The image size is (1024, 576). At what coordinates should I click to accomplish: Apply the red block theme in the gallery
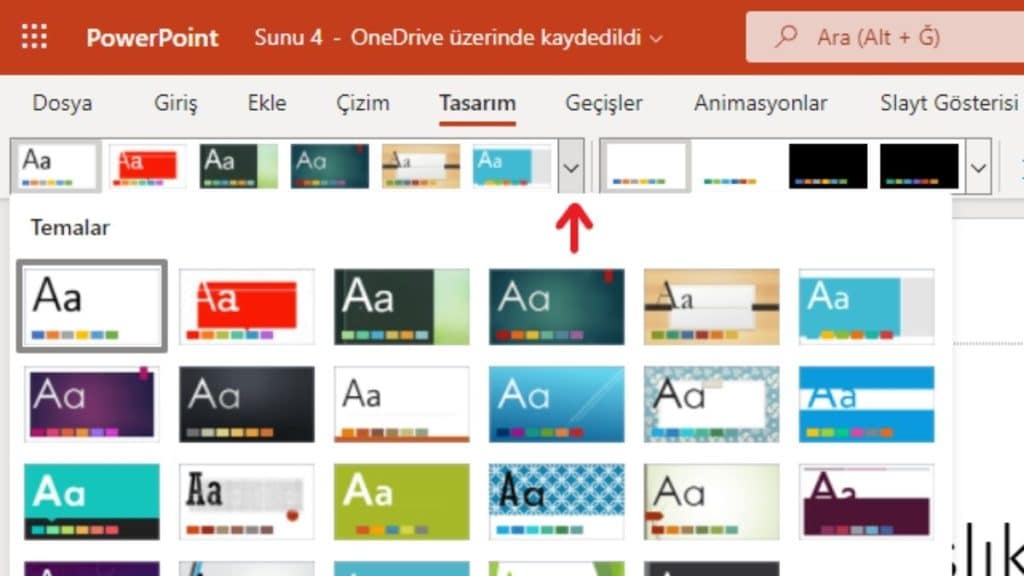(247, 307)
